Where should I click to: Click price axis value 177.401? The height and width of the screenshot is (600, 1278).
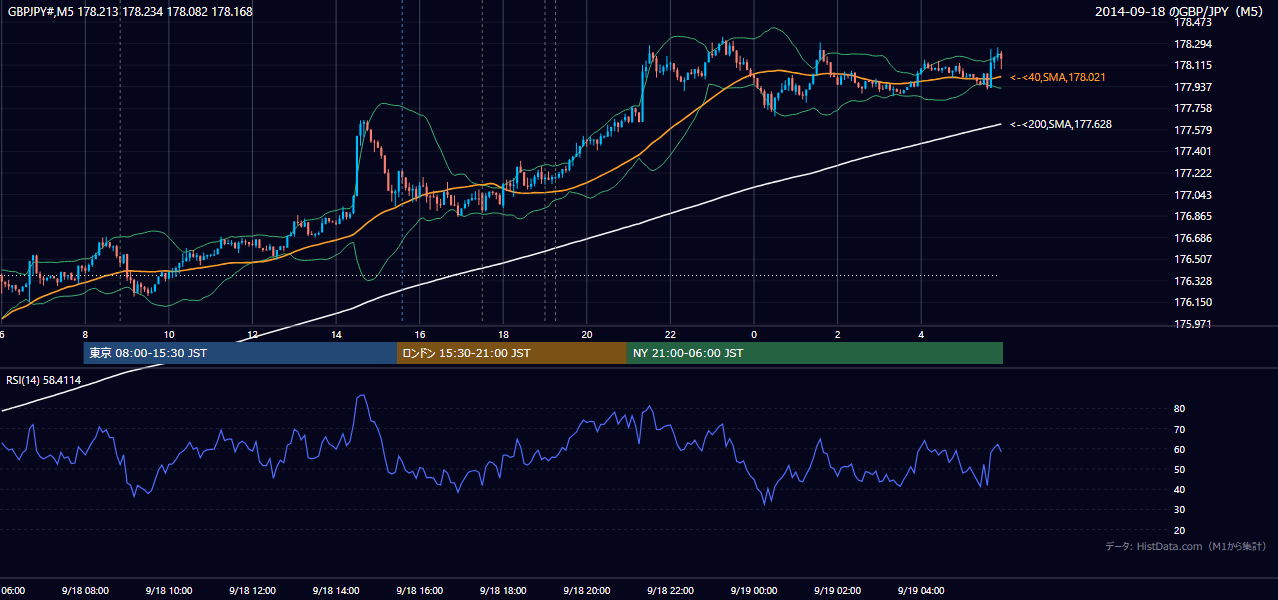(x=1192, y=151)
